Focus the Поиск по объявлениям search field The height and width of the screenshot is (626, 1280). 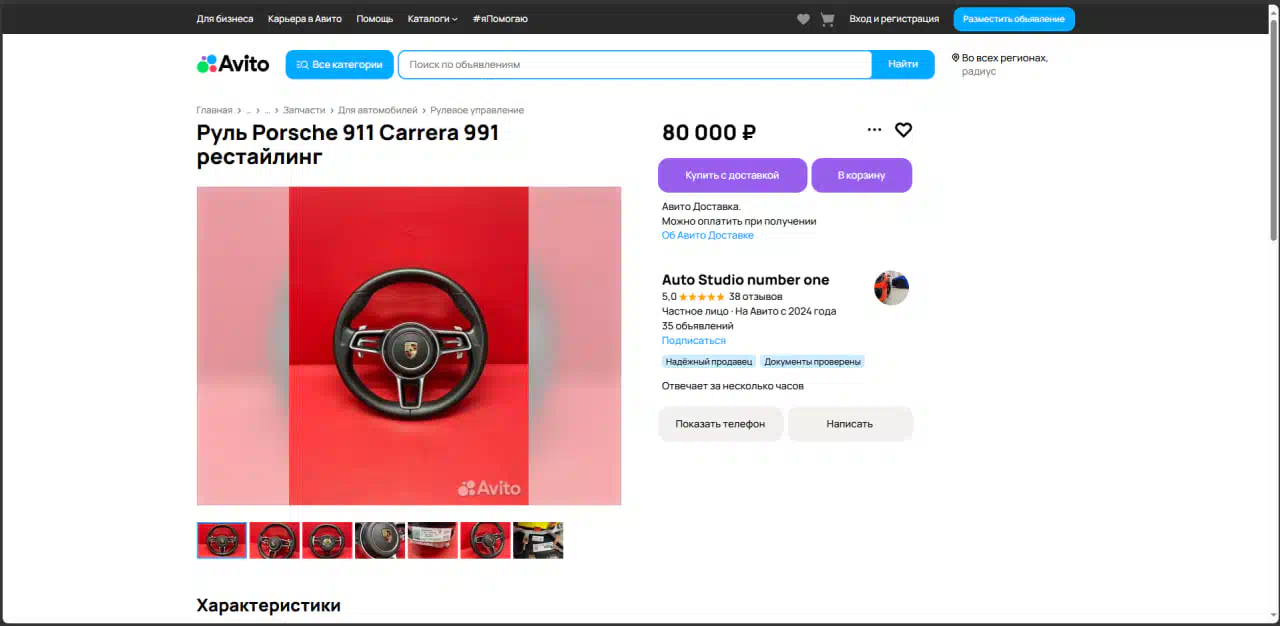pyautogui.click(x=635, y=64)
